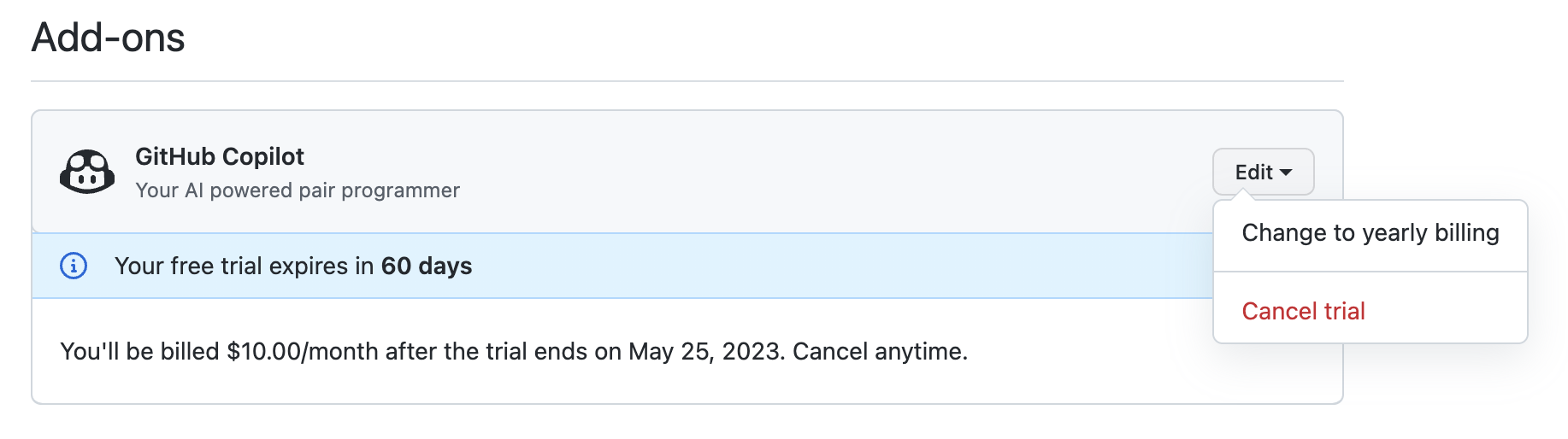
Task: Click the divider line between menu options
Action: (x=1370, y=272)
